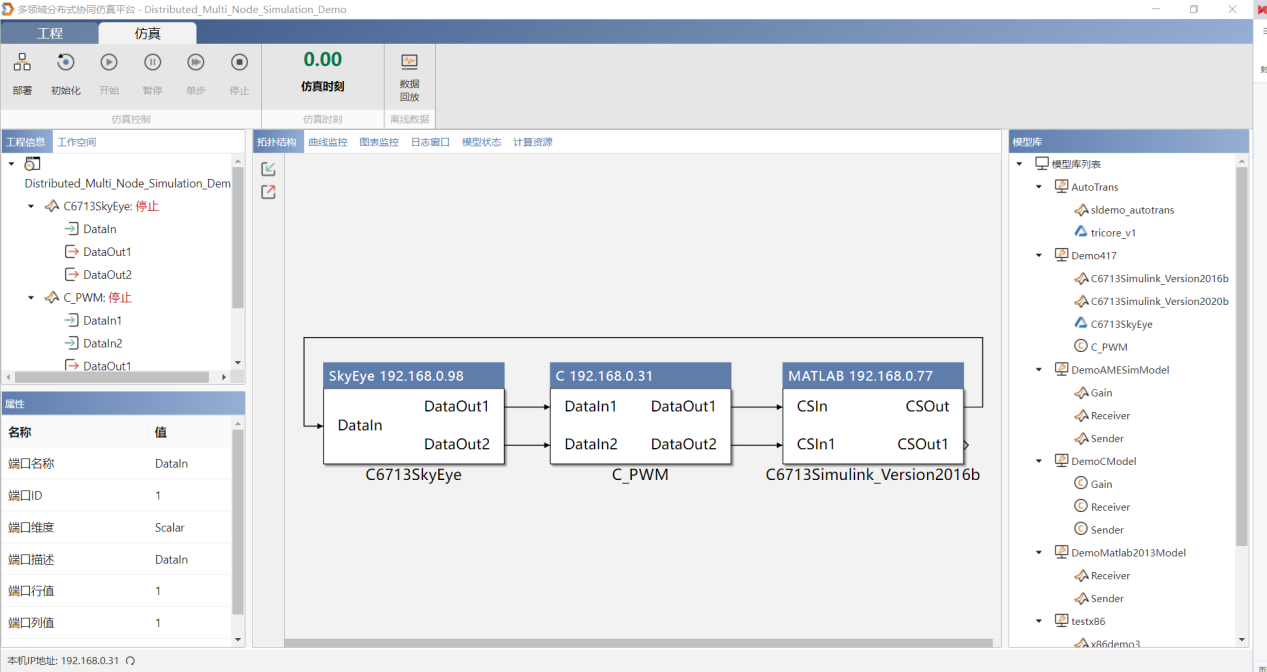Select the project file icon in tree
Screen dimensions: 1267x672
click(33, 163)
